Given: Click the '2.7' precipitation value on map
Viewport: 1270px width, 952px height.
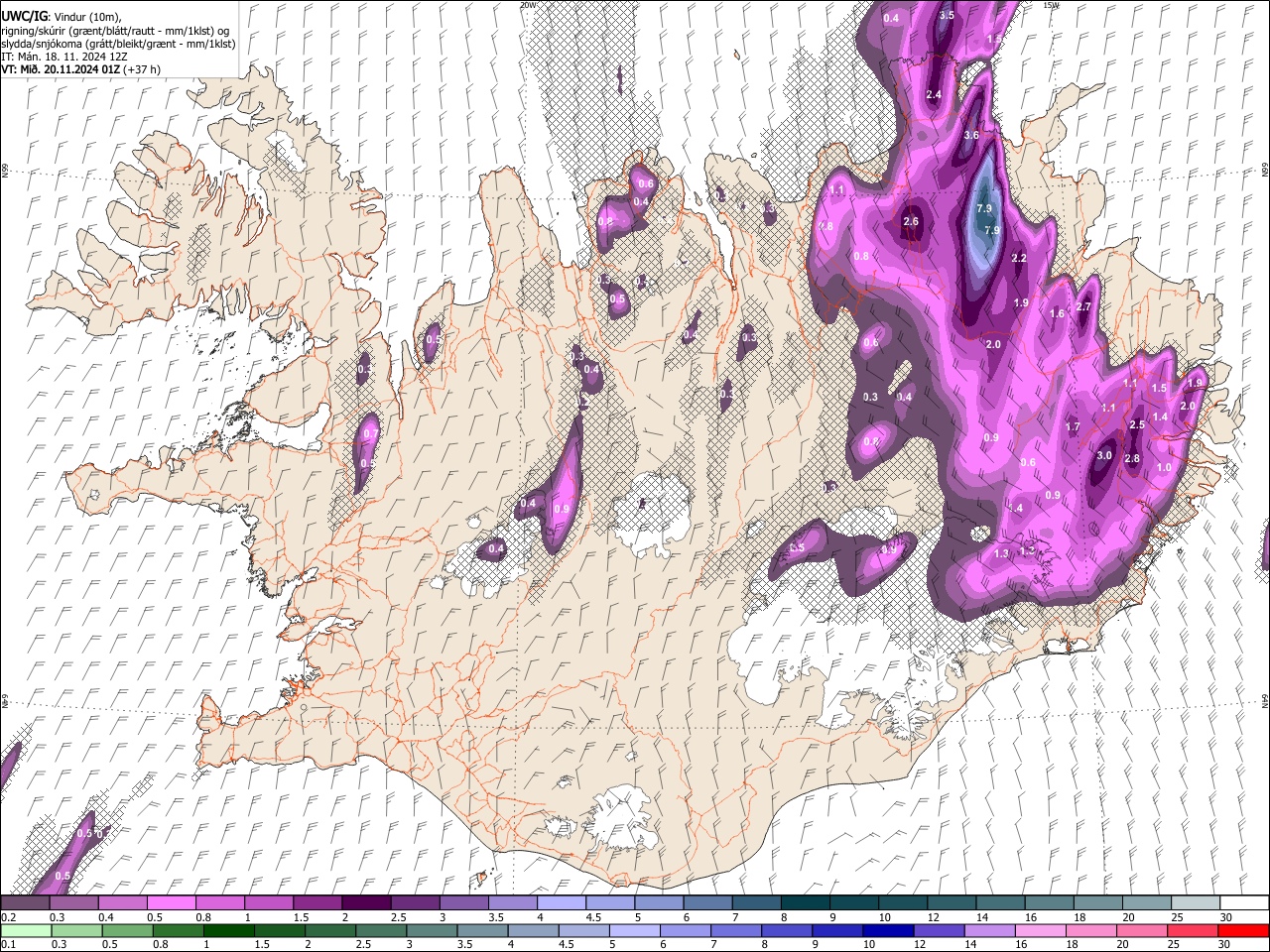Looking at the screenshot, I should point(1083,306).
